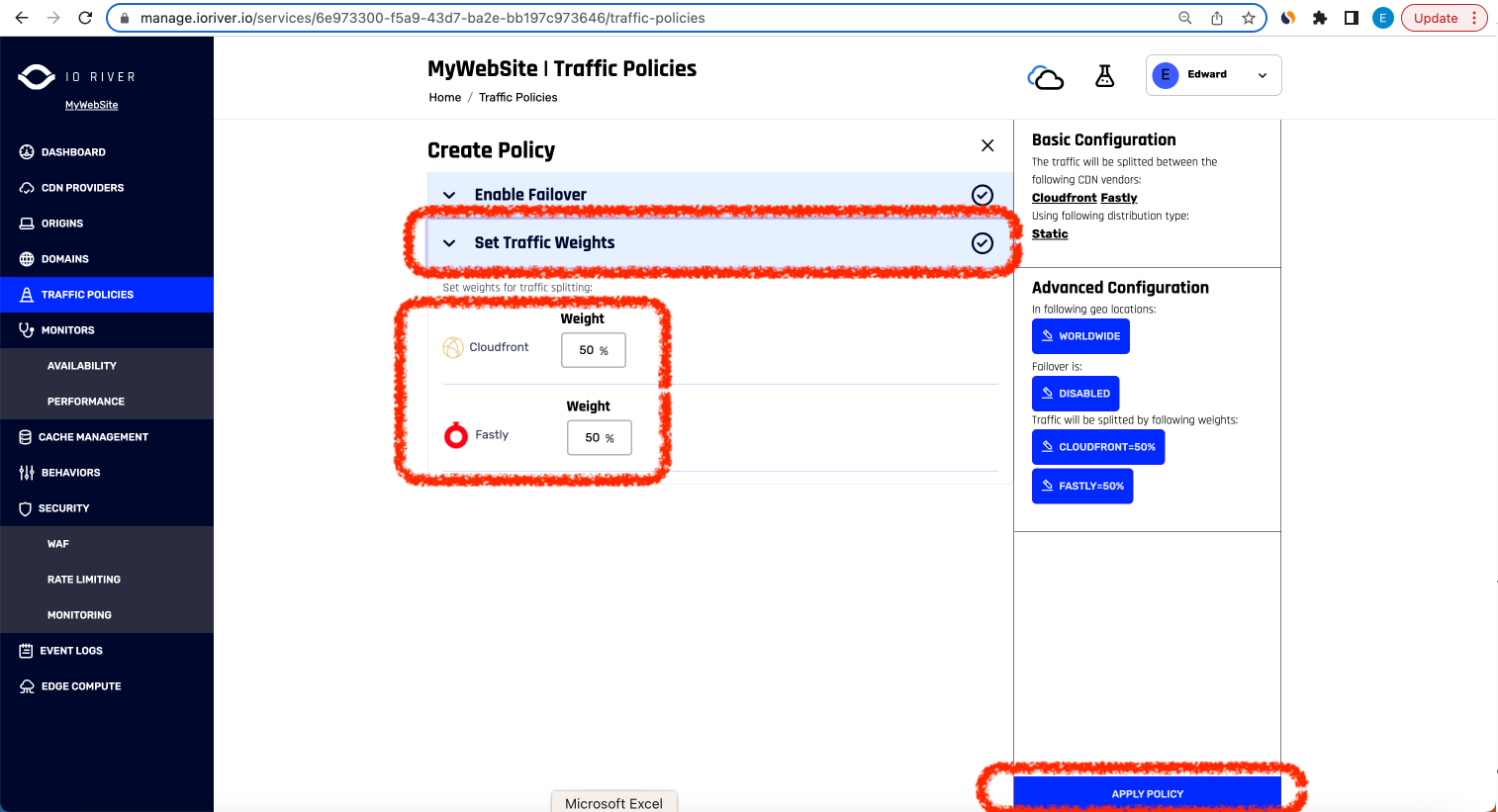Edit the Fastly weight field

(x=600, y=437)
